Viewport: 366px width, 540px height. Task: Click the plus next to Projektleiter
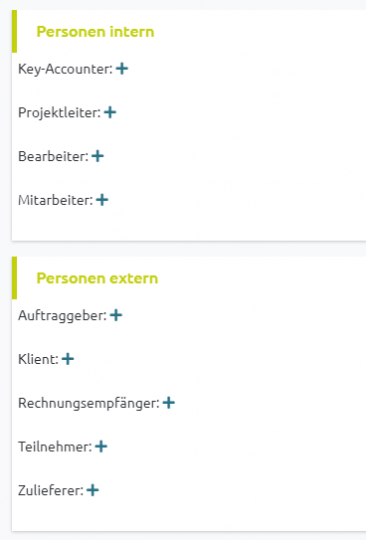[x=110, y=112]
